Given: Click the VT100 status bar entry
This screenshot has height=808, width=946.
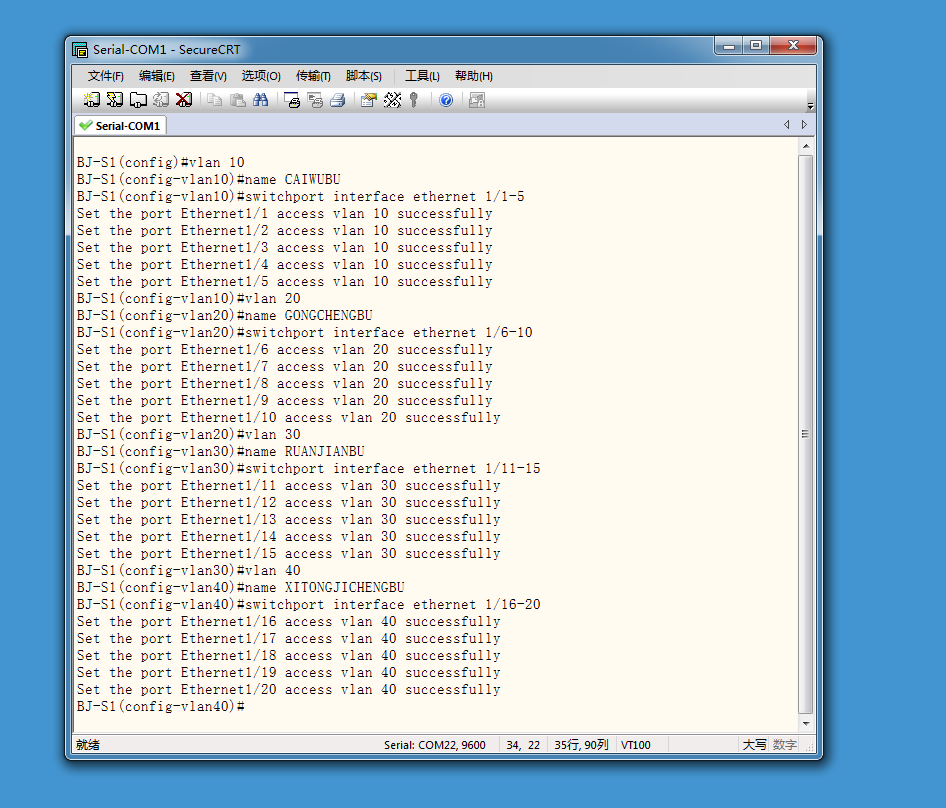Looking at the screenshot, I should click(x=636, y=745).
